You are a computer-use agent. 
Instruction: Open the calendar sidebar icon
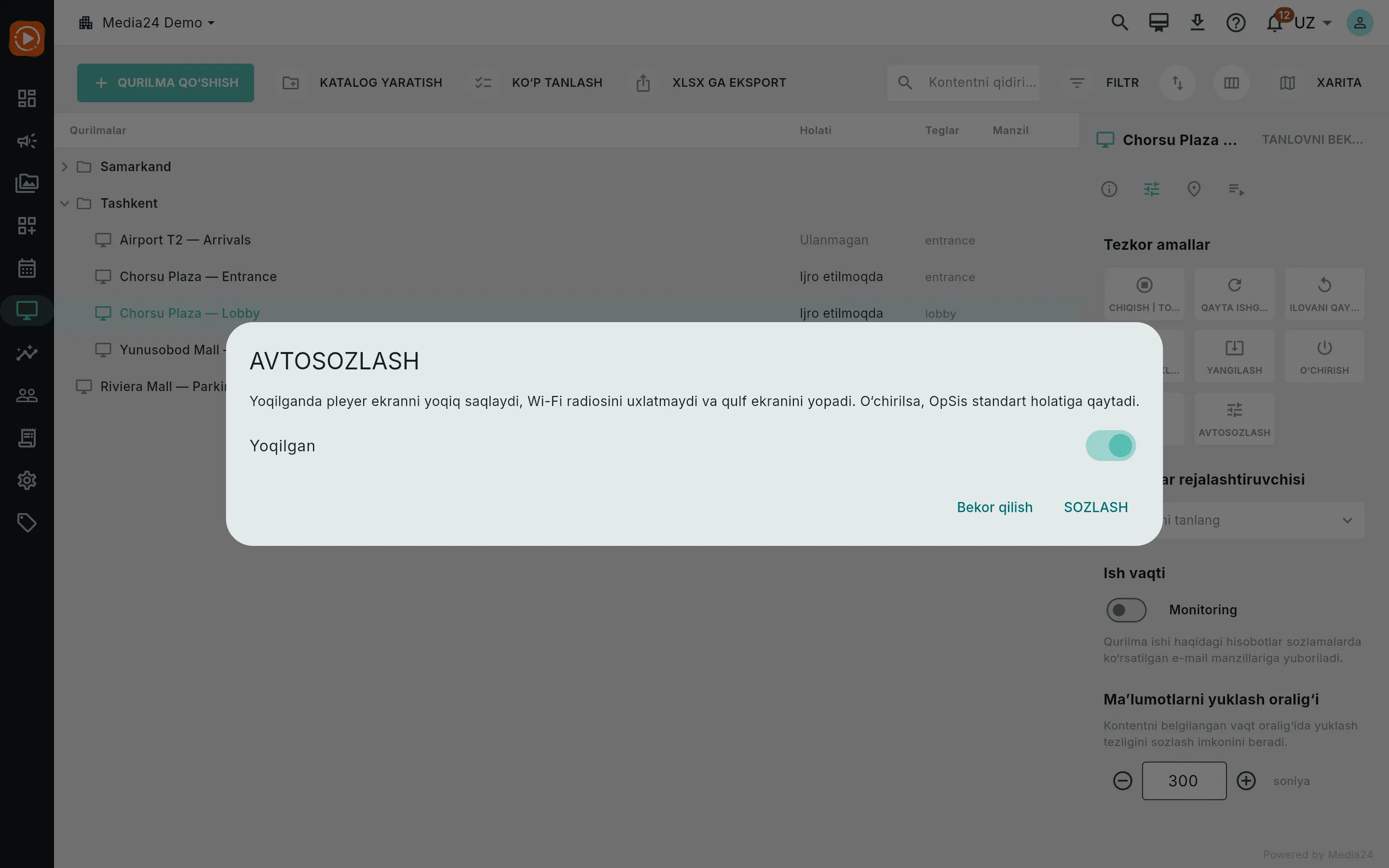pyautogui.click(x=27, y=268)
